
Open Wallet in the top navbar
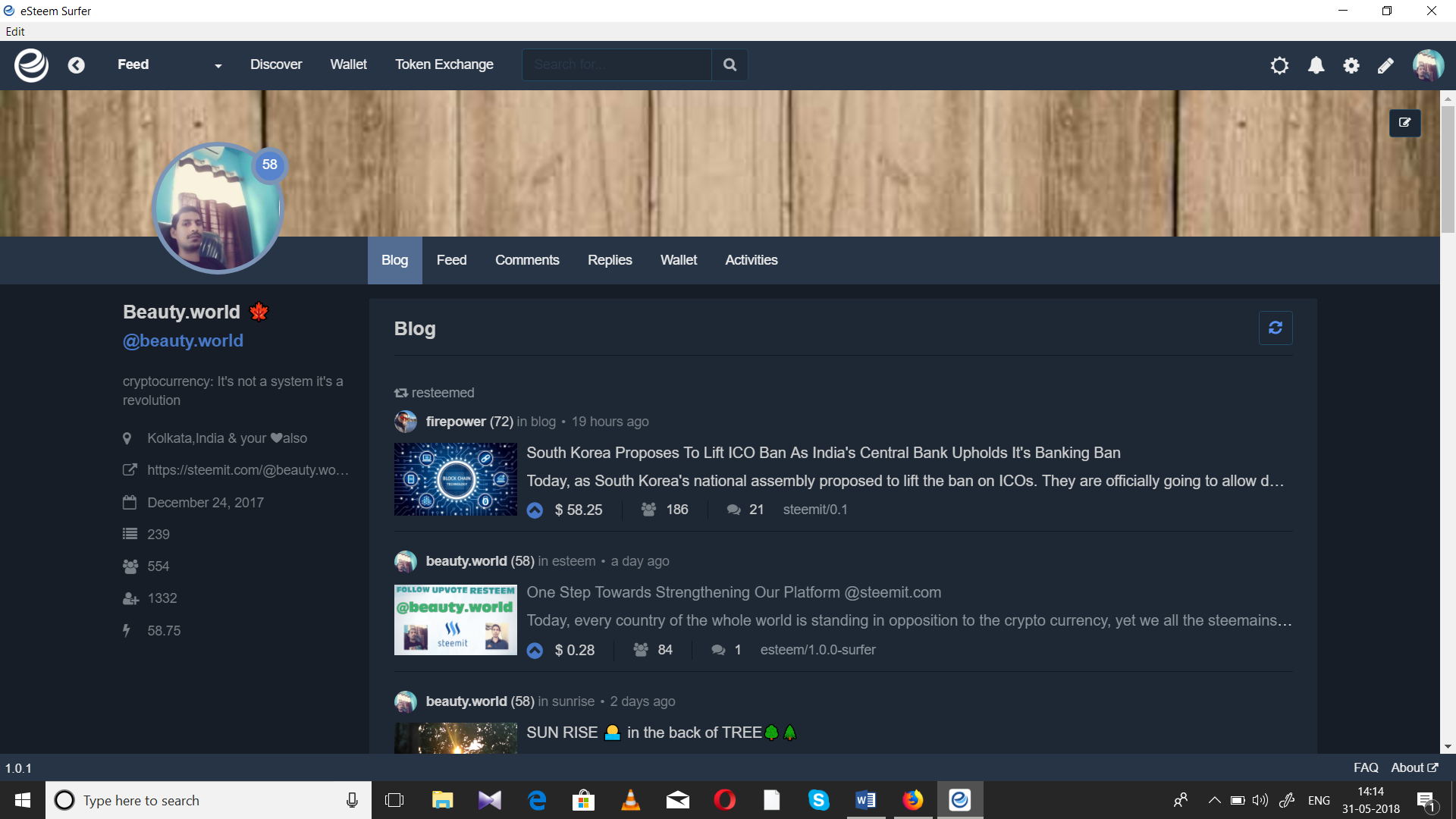[x=348, y=65]
